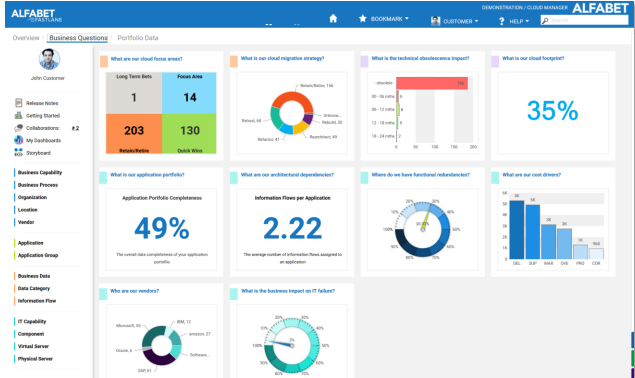
Task: Open 'What are our architectural dependencies?' title
Action: (287, 175)
